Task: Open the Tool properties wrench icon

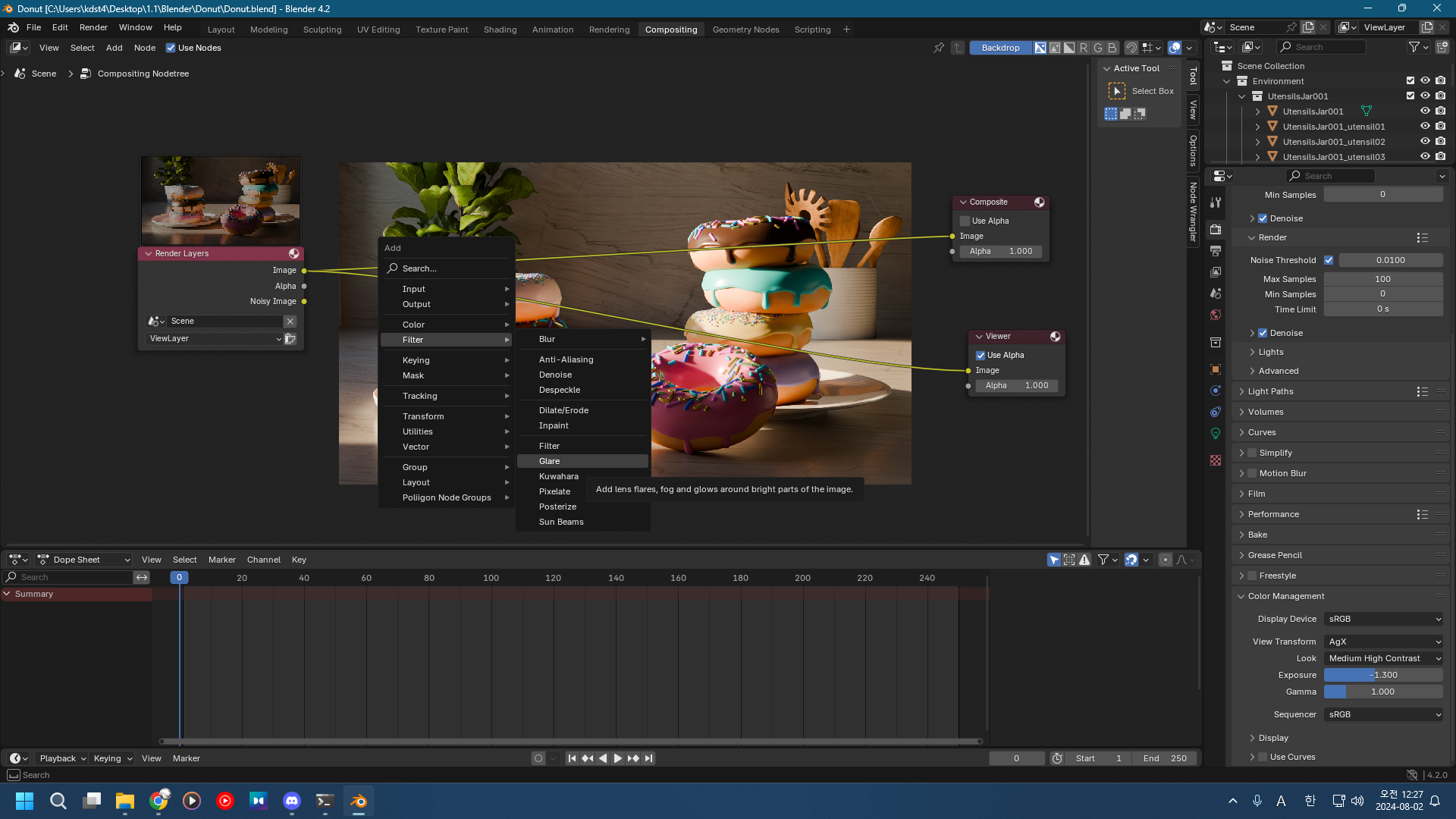Action: (x=1216, y=202)
